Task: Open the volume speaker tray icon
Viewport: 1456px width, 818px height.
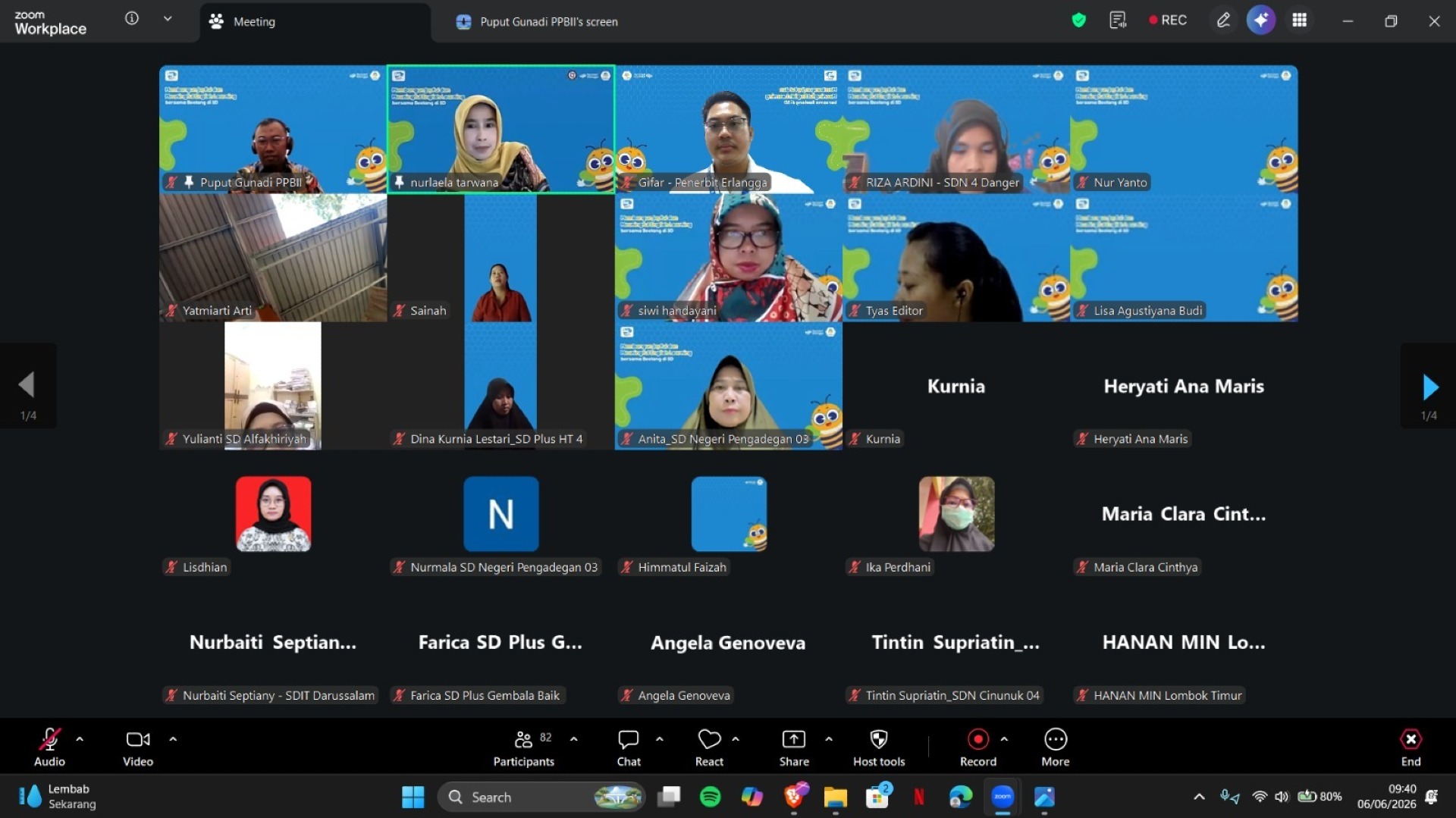Action: tap(1282, 797)
